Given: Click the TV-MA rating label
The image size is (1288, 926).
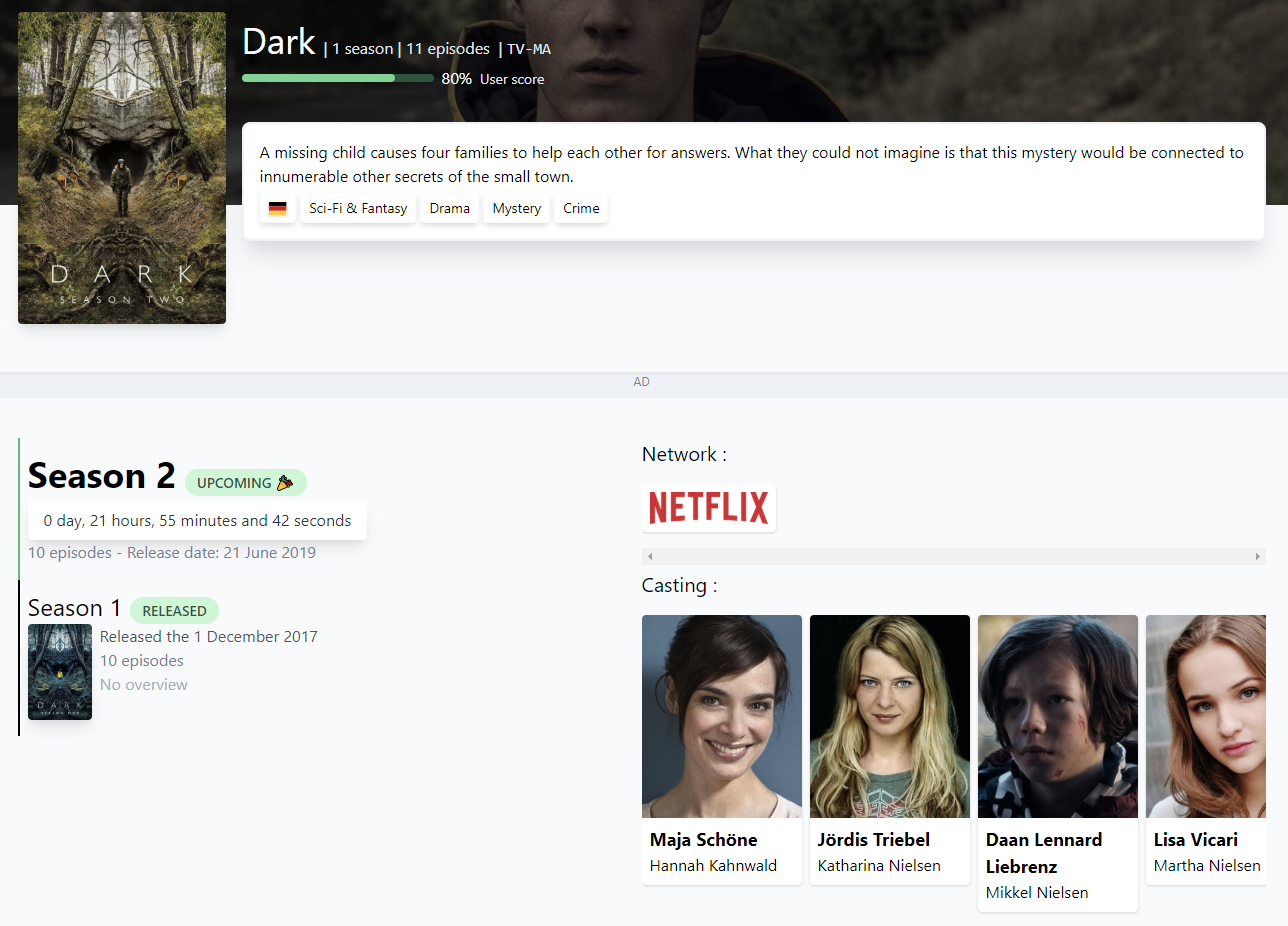Looking at the screenshot, I should 529,49.
